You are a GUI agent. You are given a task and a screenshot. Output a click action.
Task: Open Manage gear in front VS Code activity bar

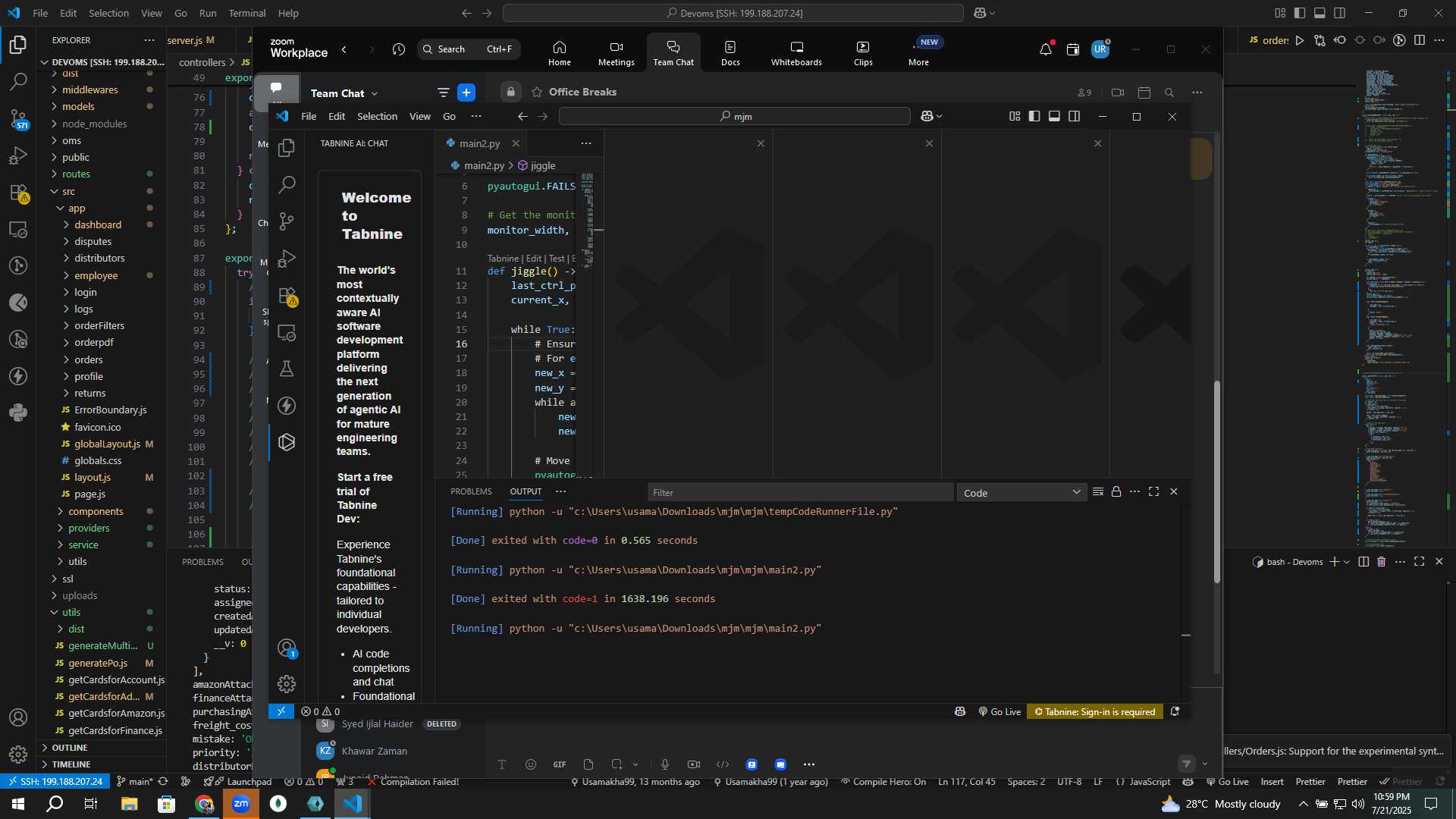click(x=287, y=684)
